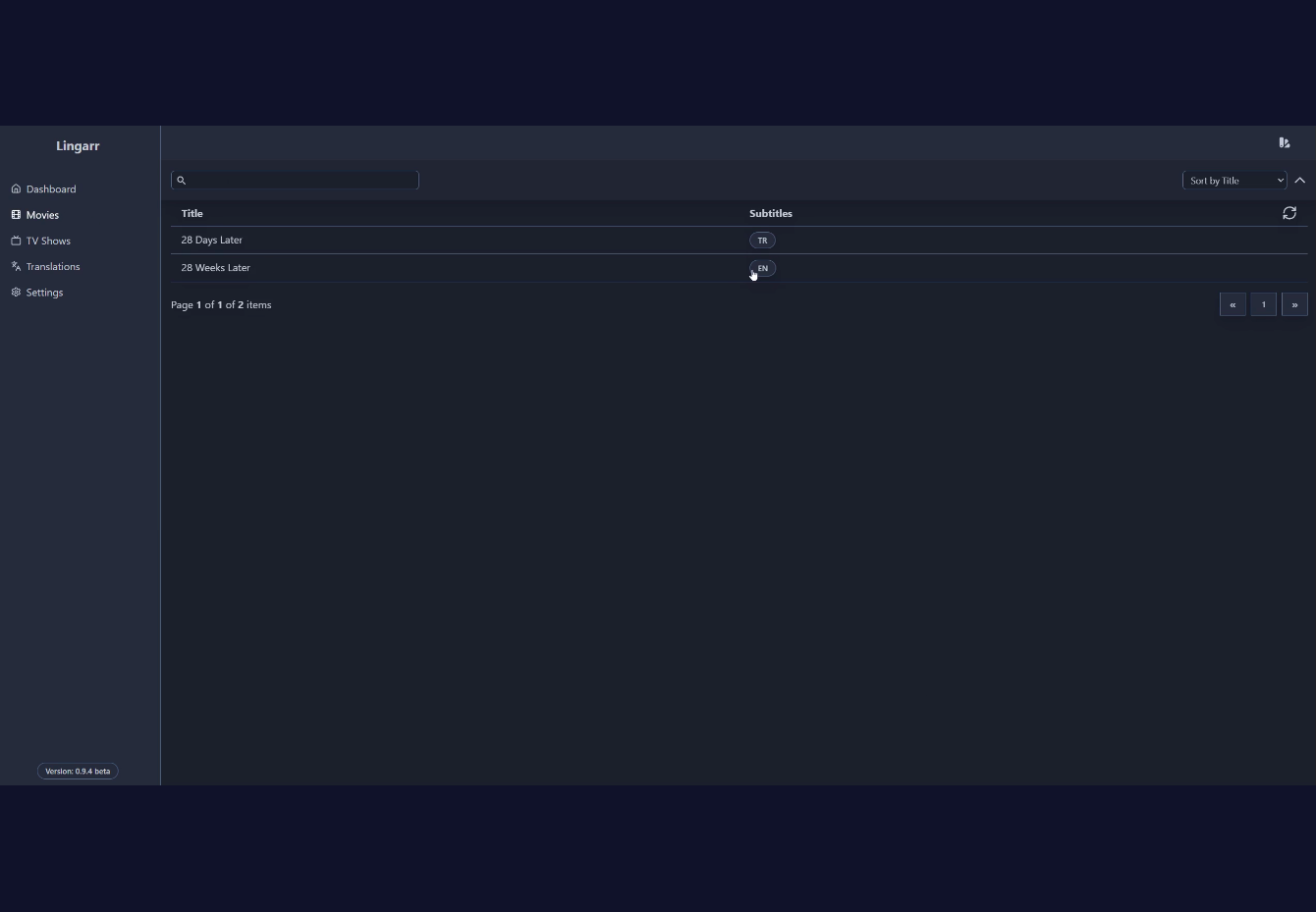Click the Dashboard home icon

[x=16, y=188]
